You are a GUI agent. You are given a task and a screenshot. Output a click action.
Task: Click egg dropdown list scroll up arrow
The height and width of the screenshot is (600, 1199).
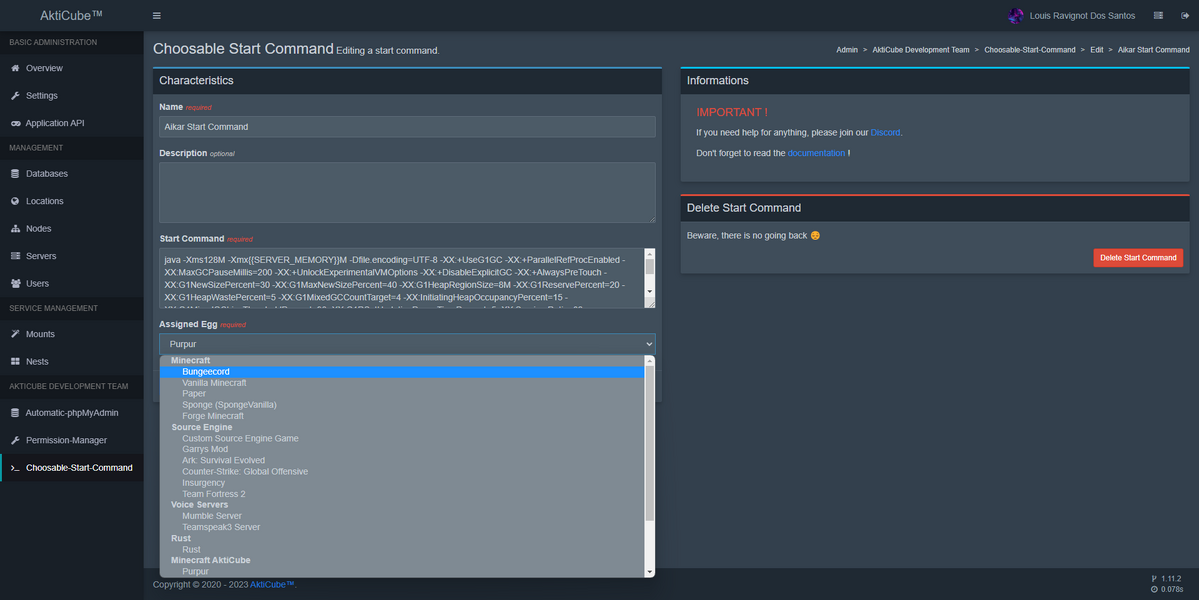coord(650,361)
